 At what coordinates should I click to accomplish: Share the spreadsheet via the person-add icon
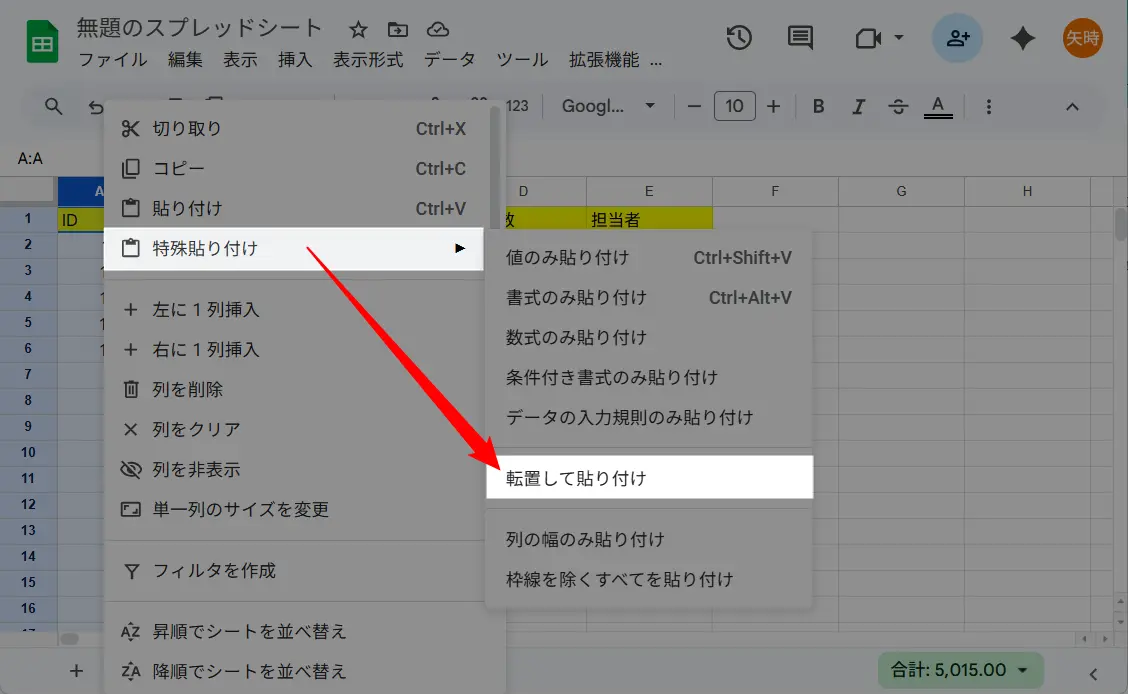click(957, 37)
